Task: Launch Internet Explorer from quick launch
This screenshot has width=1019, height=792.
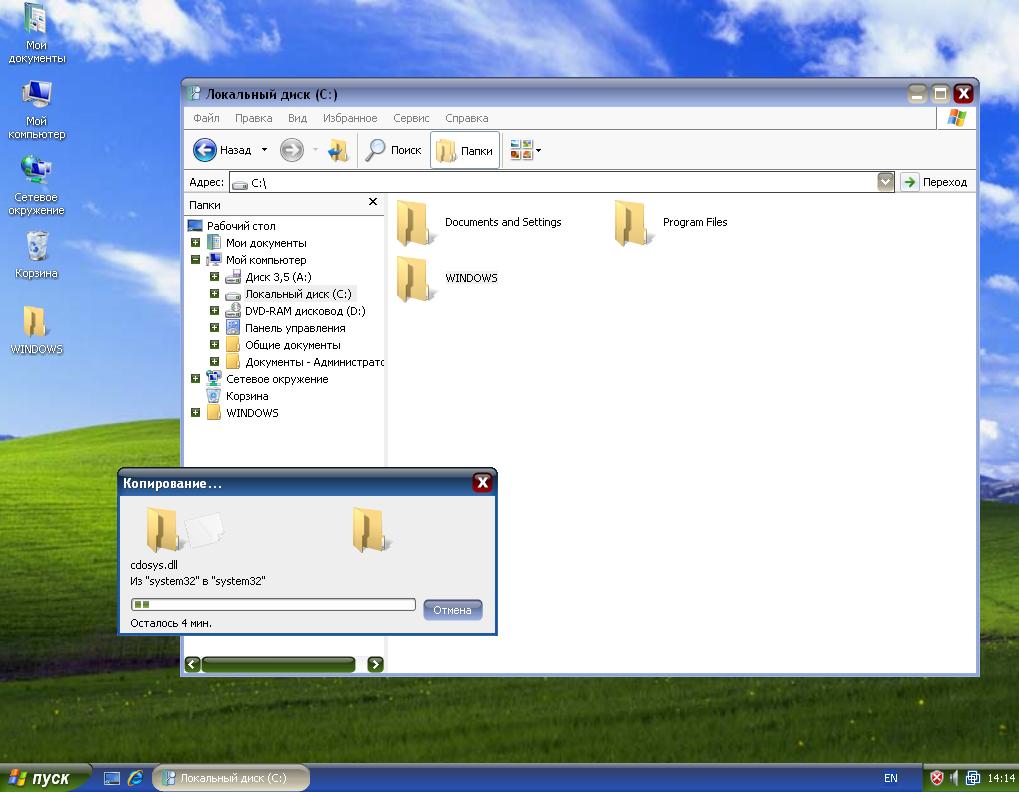Action: pyautogui.click(x=134, y=778)
